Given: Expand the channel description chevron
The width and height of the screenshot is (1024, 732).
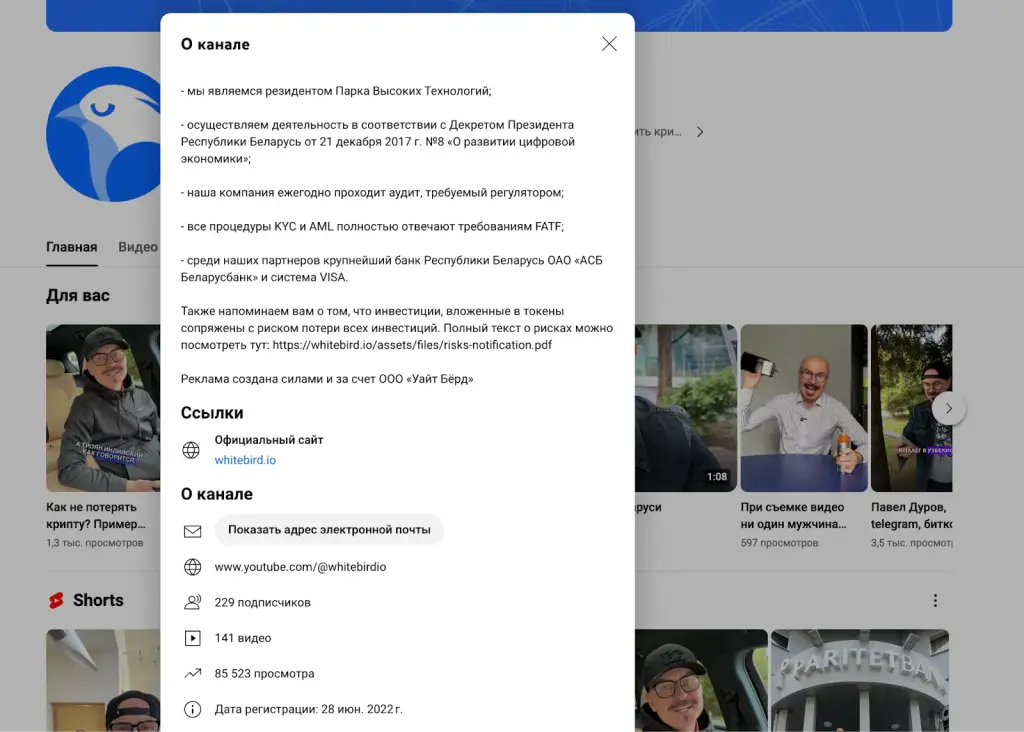Looking at the screenshot, I should click(699, 132).
